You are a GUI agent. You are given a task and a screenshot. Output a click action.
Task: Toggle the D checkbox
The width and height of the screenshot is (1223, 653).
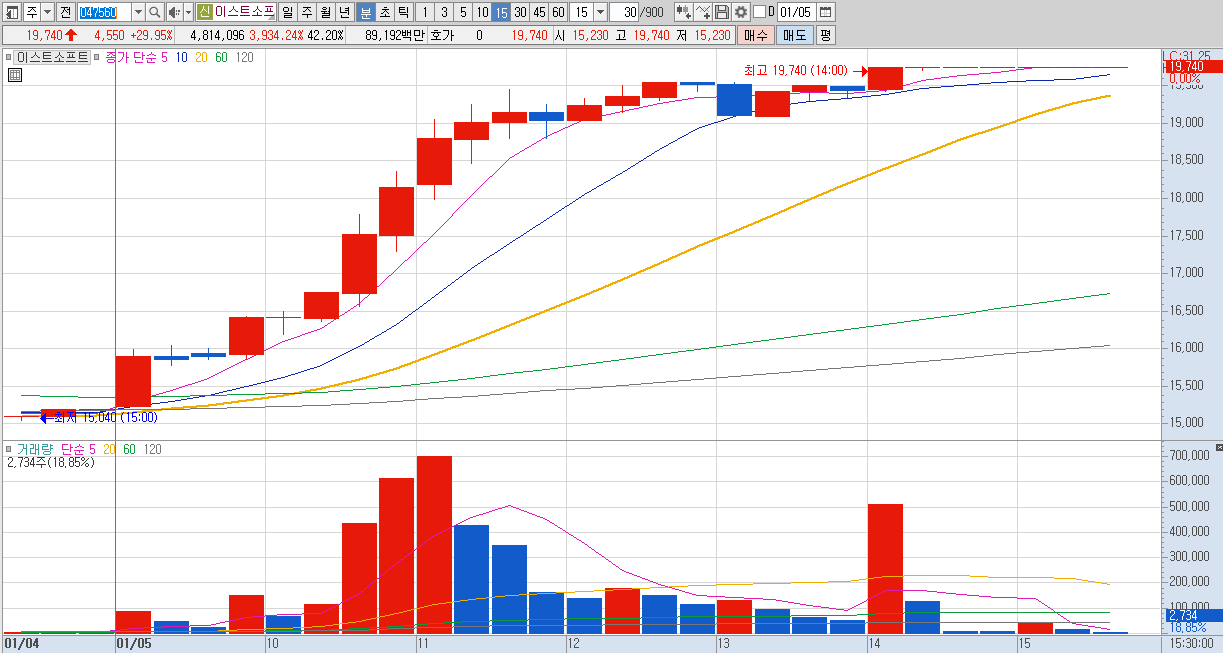pyautogui.click(x=759, y=12)
